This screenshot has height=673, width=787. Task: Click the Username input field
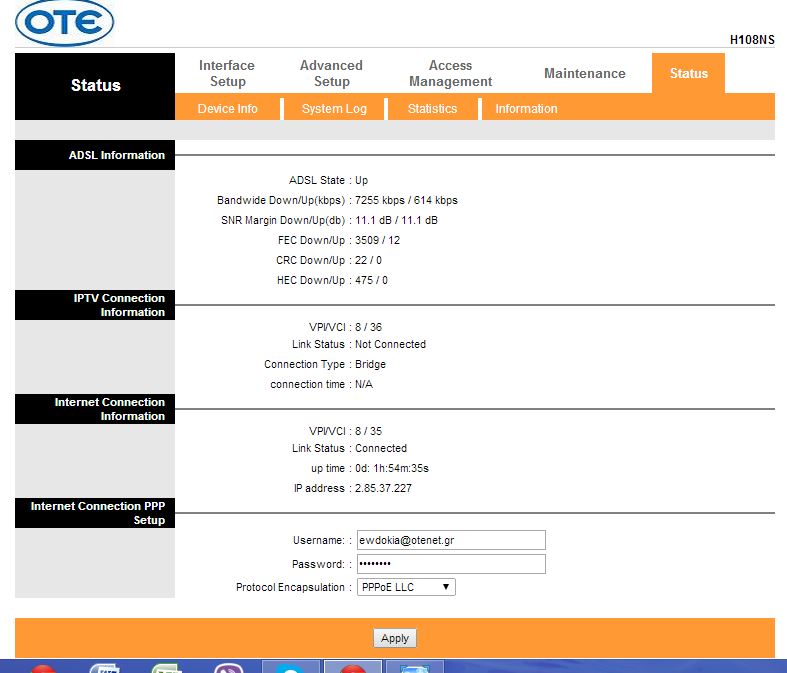coord(451,540)
